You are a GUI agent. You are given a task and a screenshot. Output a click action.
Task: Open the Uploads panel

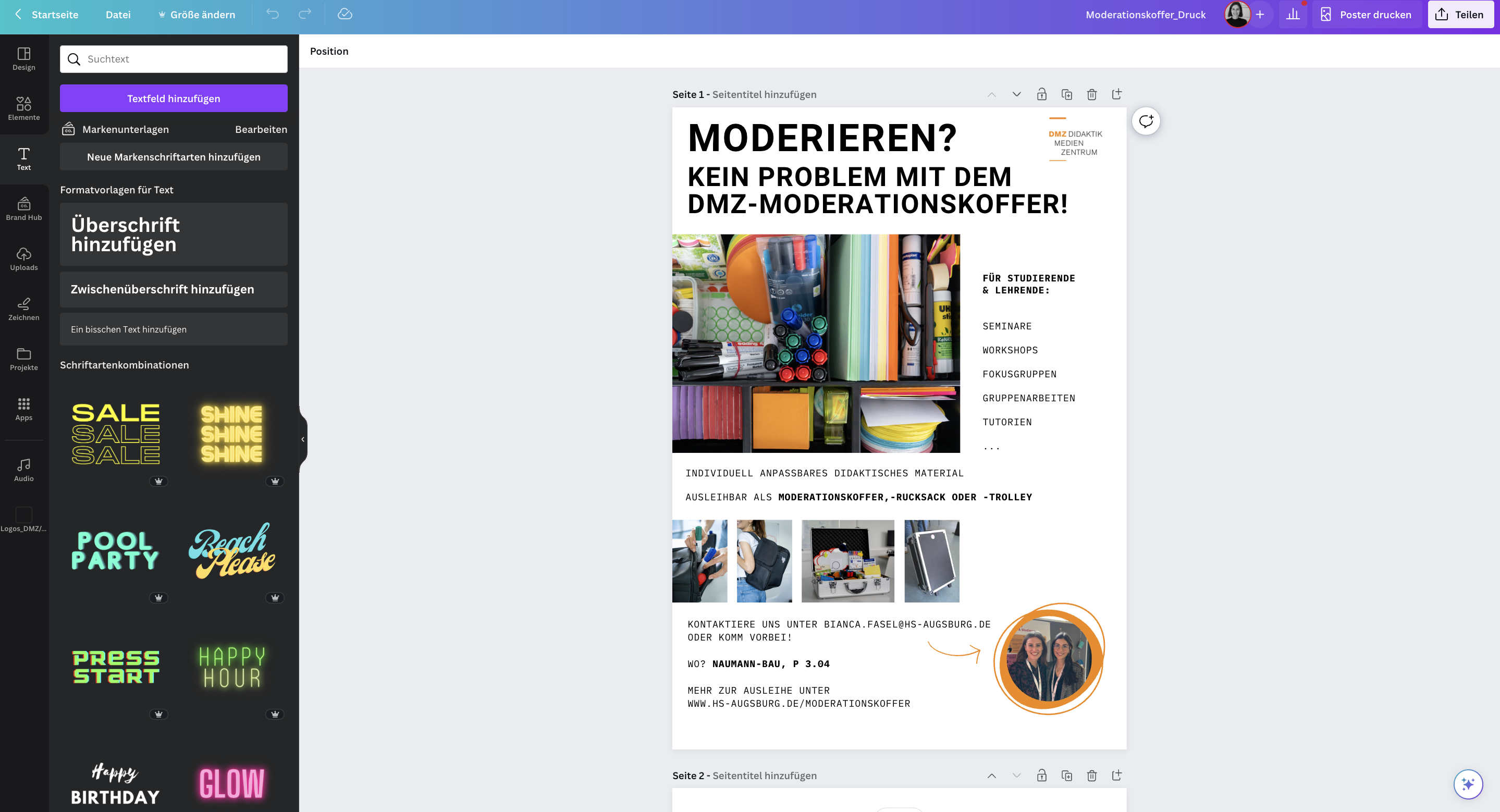[24, 259]
